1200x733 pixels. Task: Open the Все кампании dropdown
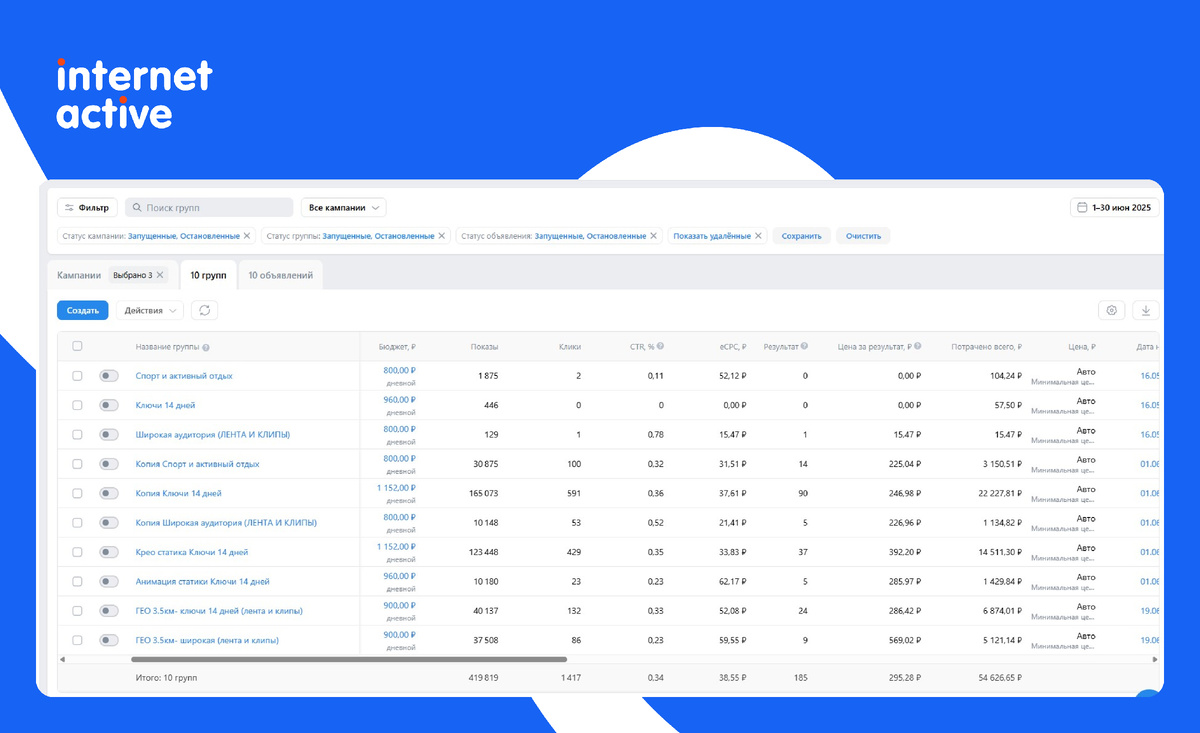point(344,208)
